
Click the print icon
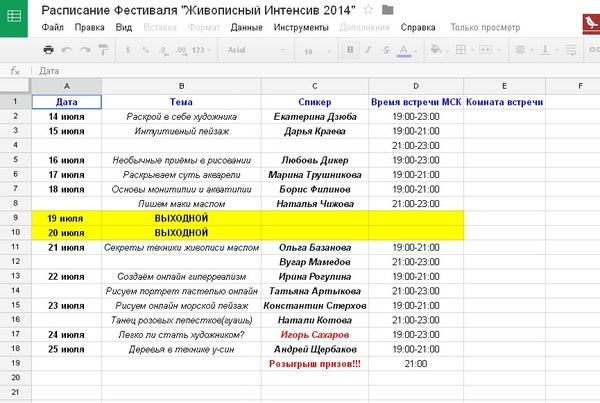[49, 50]
